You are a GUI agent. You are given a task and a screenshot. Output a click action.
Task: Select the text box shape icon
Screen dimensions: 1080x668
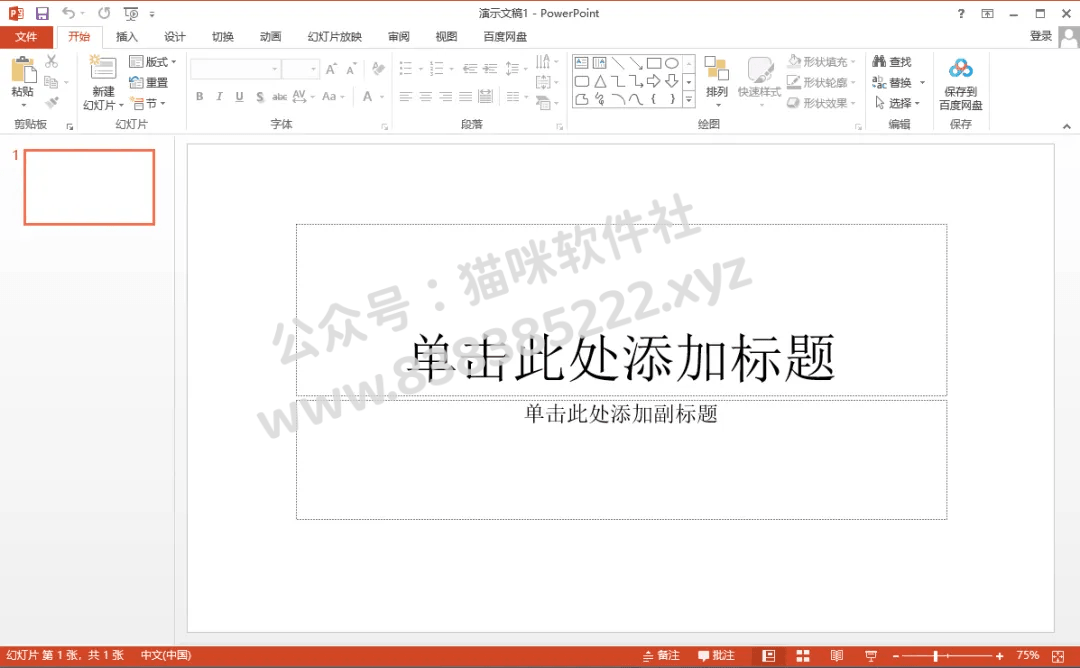point(581,63)
